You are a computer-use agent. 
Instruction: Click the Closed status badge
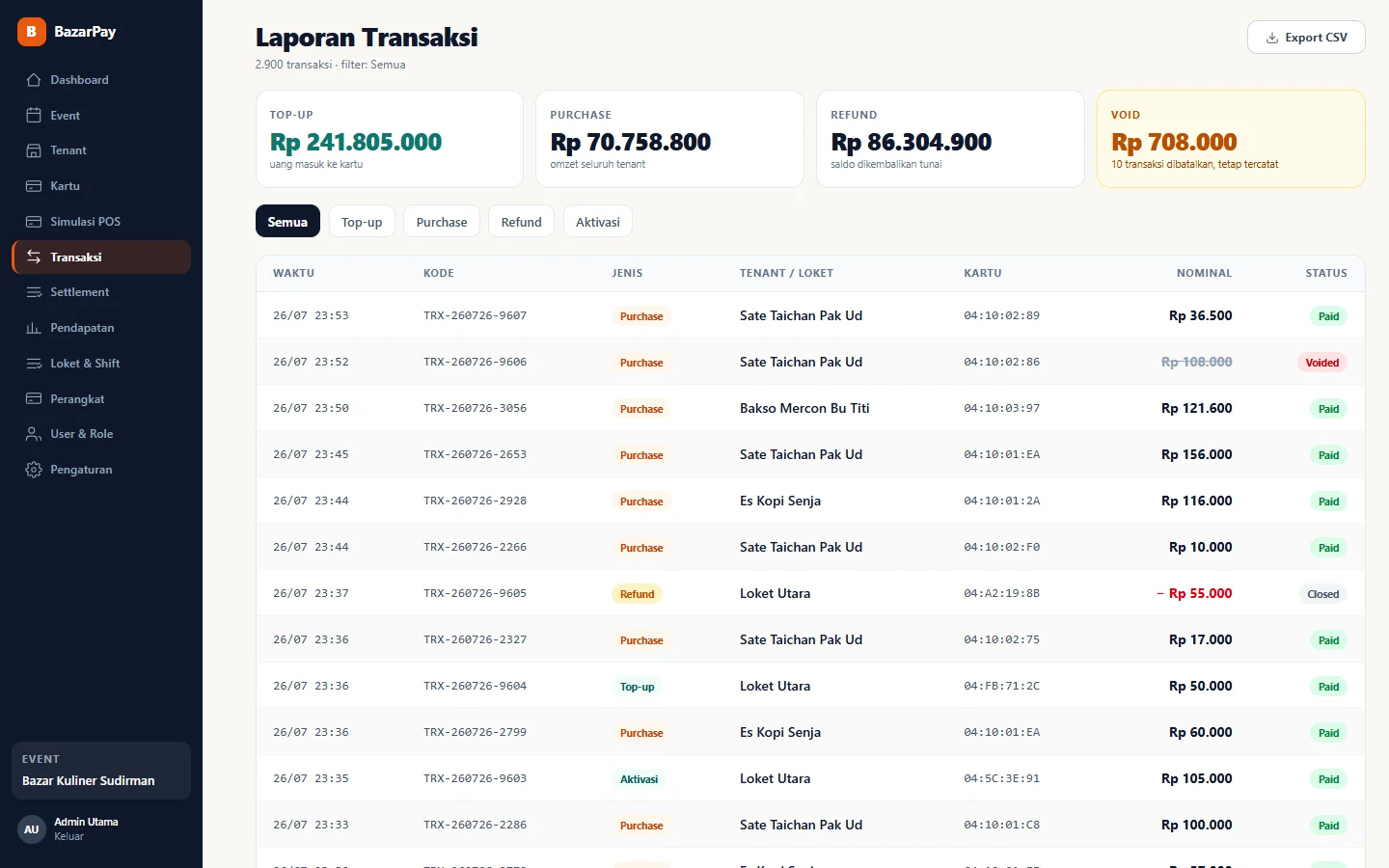(1323, 594)
